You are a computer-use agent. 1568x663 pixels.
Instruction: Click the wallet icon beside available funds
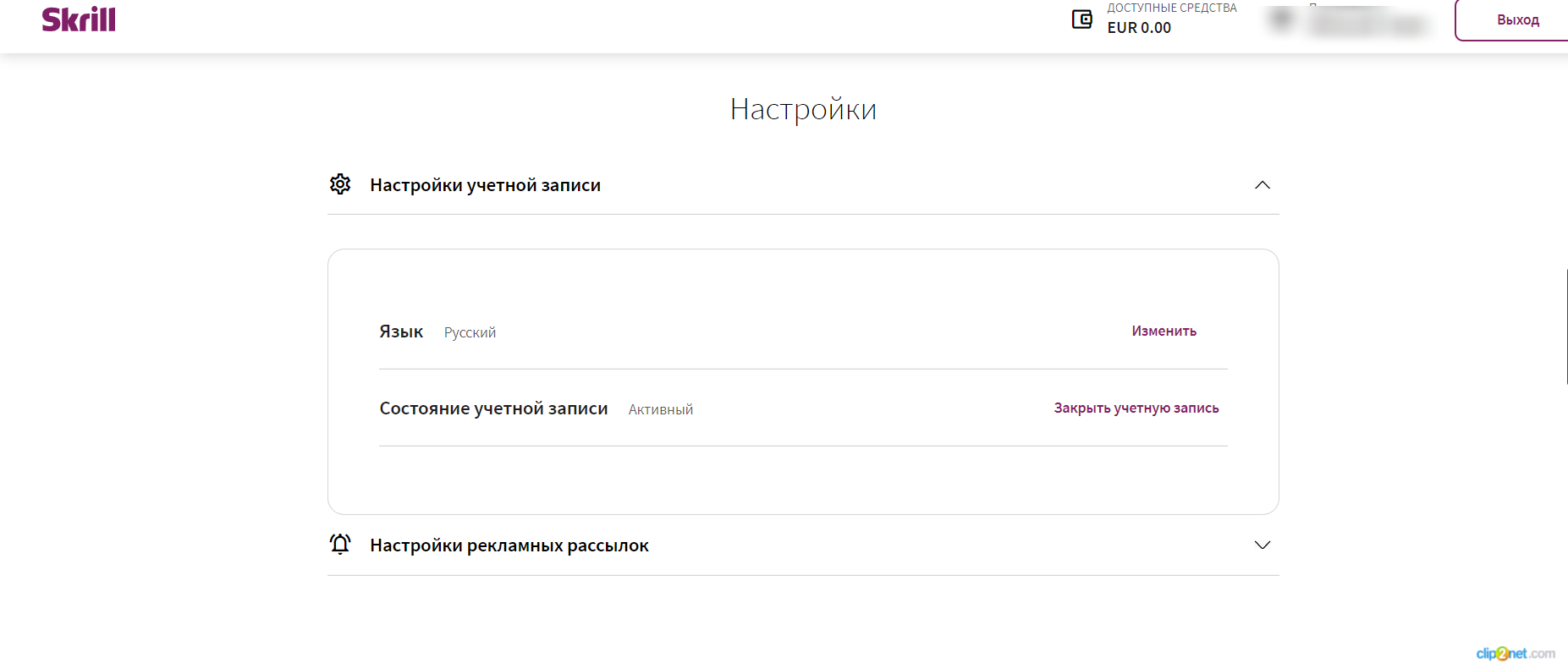coord(1081,19)
